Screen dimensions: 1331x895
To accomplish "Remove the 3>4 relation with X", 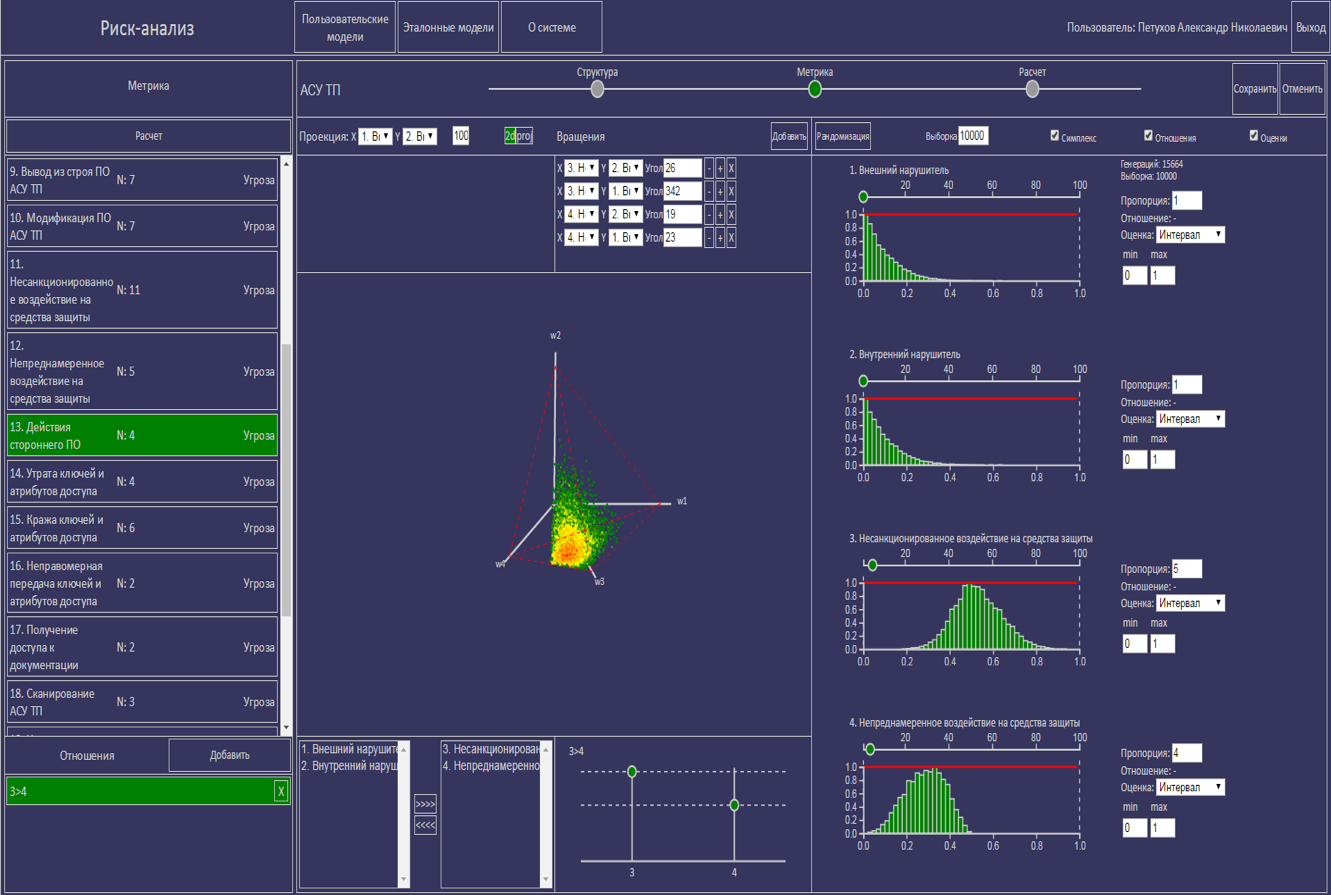I will (281, 792).
